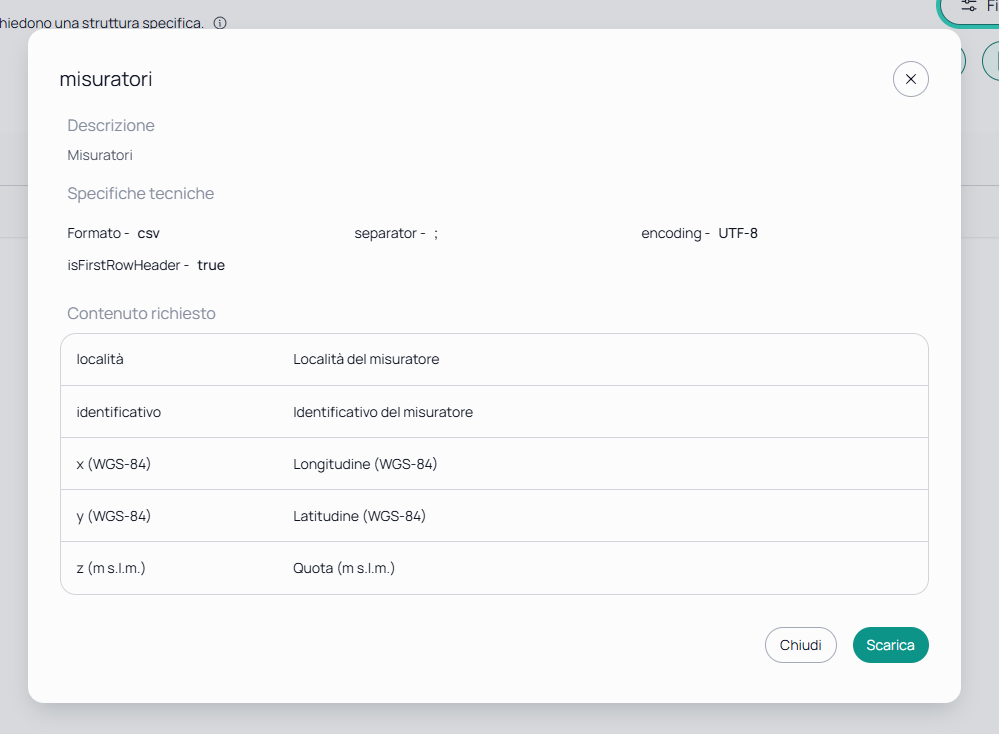Viewport: 999px width, 734px height.
Task: Select the 'identificativo' field row
Action: click(x=494, y=412)
